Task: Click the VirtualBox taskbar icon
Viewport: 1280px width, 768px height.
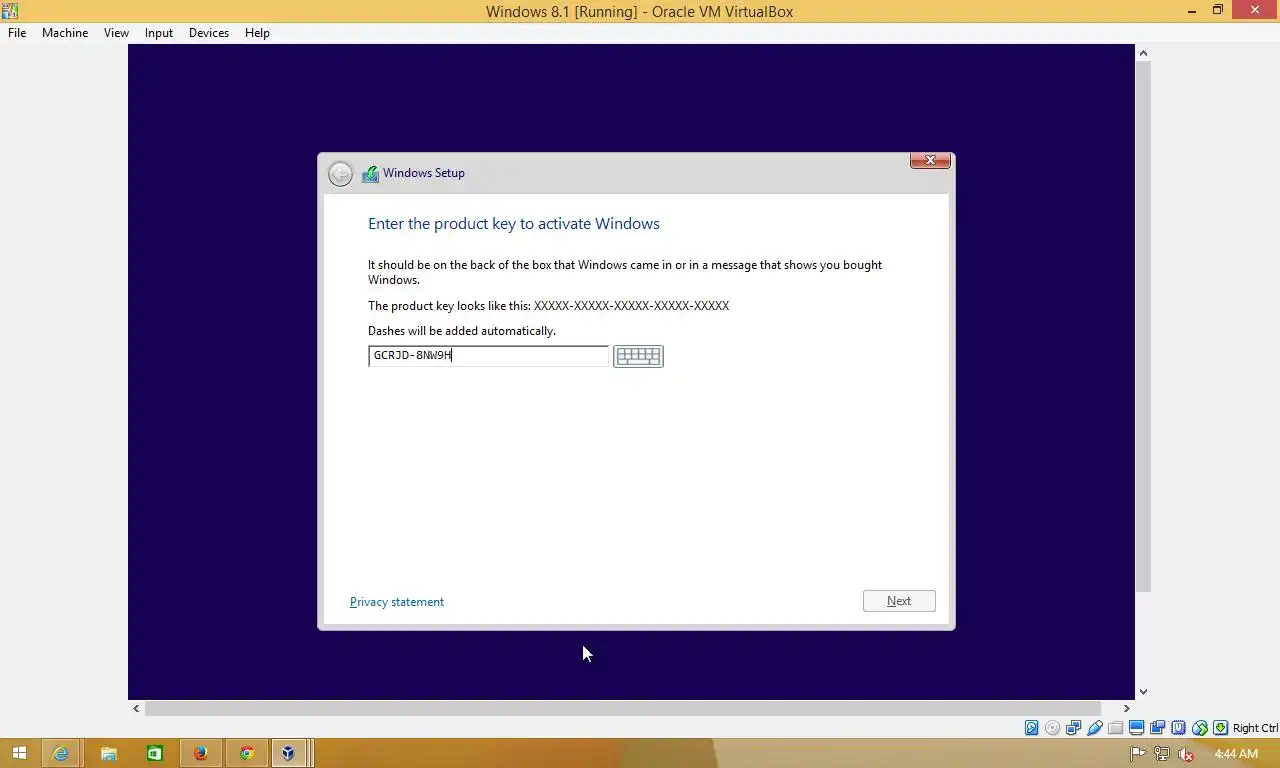Action: coord(289,753)
